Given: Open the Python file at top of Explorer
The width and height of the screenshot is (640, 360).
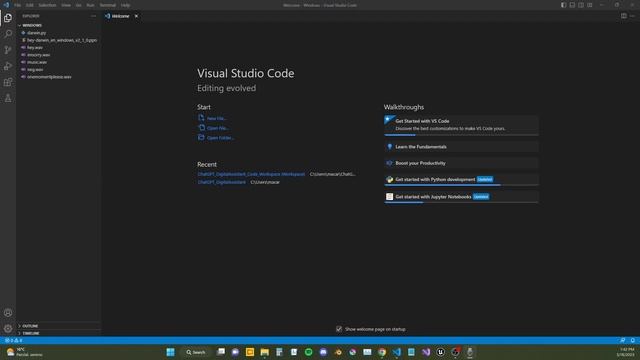Looking at the screenshot, I should [x=37, y=33].
